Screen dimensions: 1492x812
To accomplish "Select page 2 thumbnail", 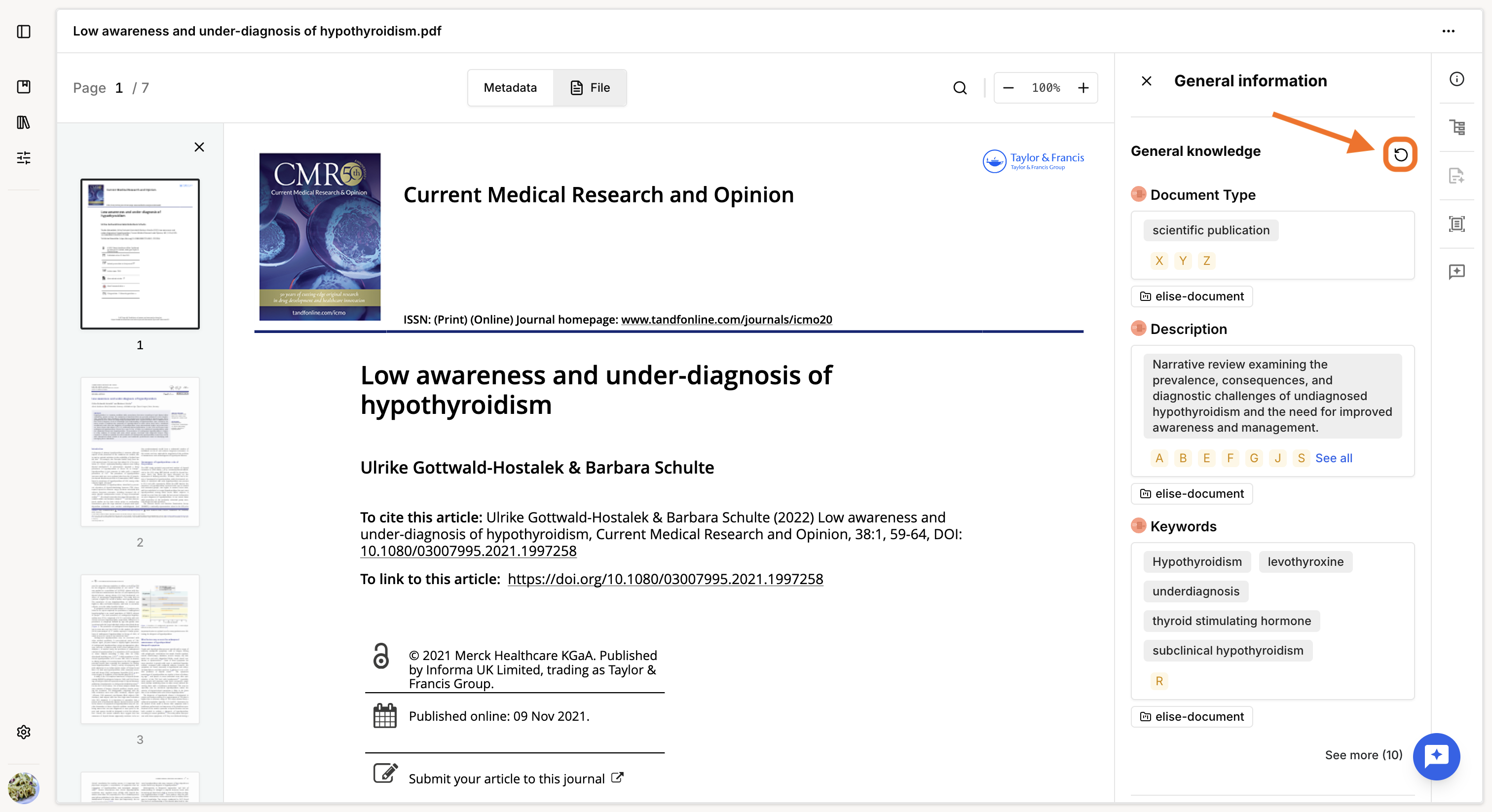I will click(x=140, y=452).
